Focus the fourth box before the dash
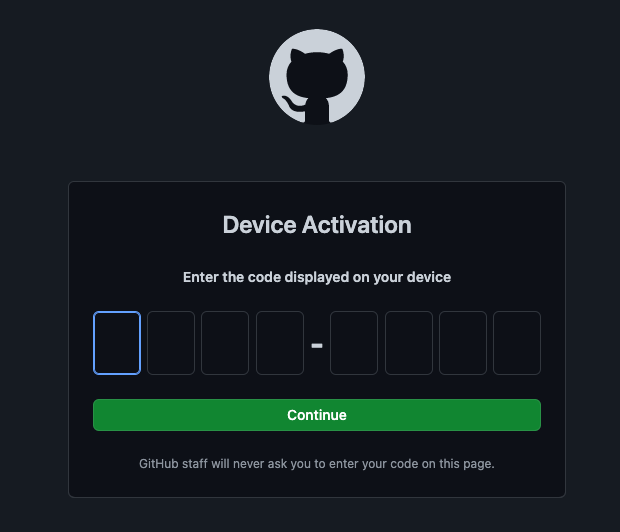The height and width of the screenshot is (532, 620). [x=280, y=343]
